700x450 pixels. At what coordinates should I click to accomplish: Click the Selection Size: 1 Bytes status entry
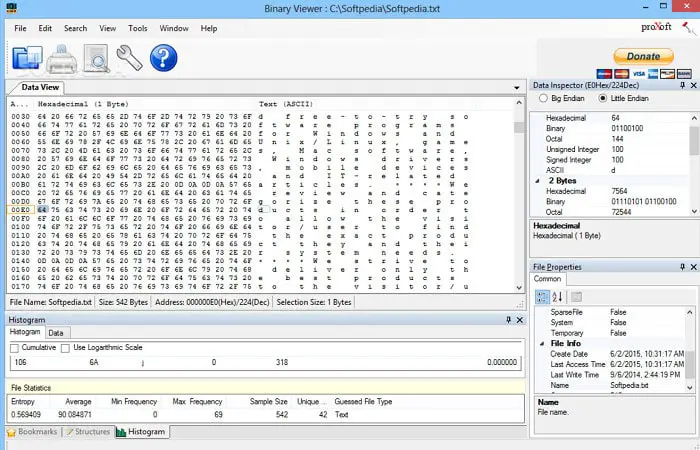314,302
